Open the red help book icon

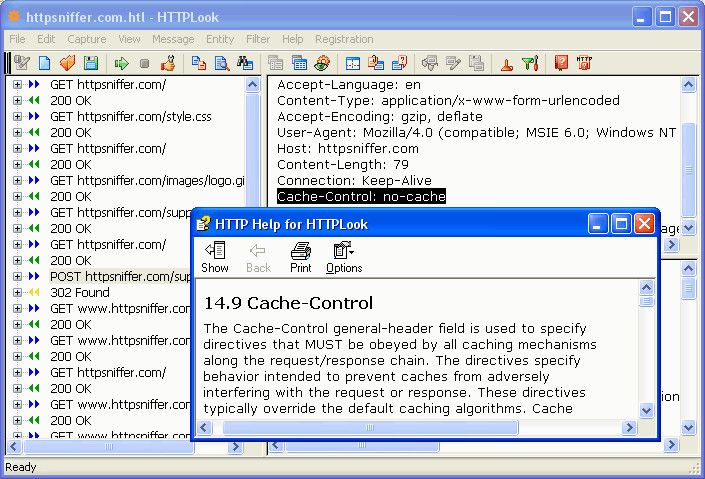[x=561, y=63]
